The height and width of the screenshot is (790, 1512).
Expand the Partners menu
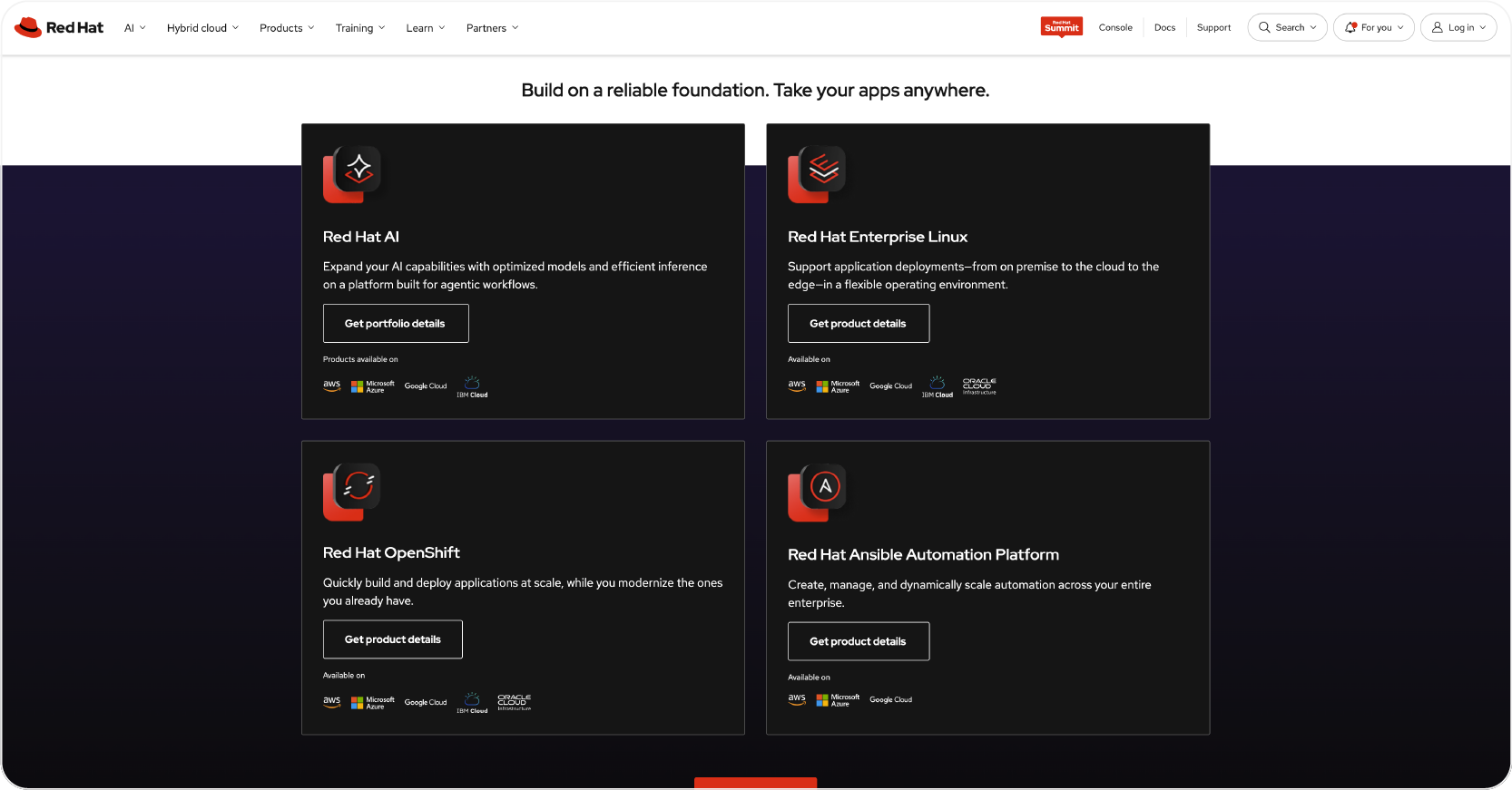click(x=493, y=28)
